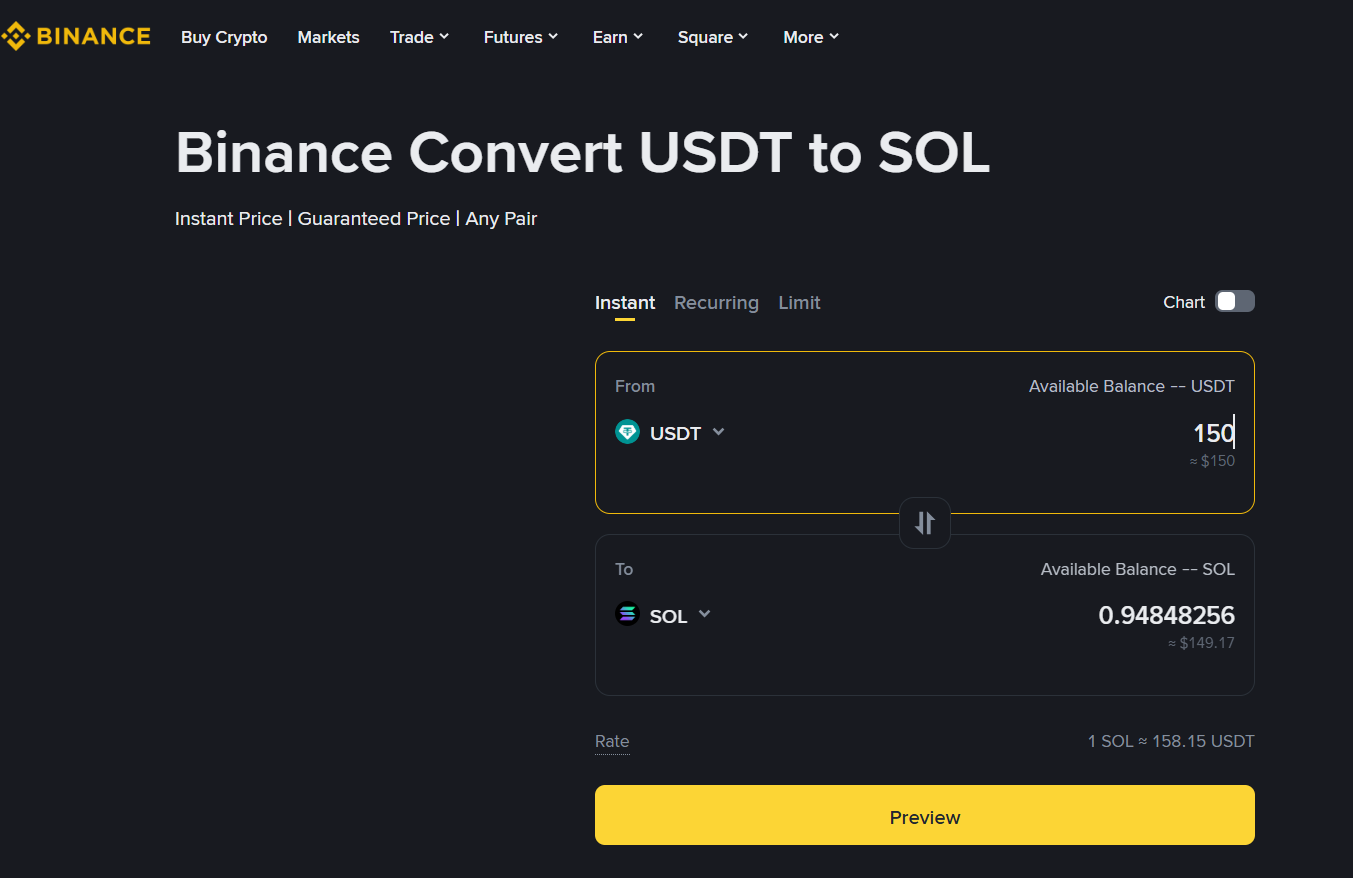Click the From amount field showing 150
1353x878 pixels.
tap(1213, 433)
